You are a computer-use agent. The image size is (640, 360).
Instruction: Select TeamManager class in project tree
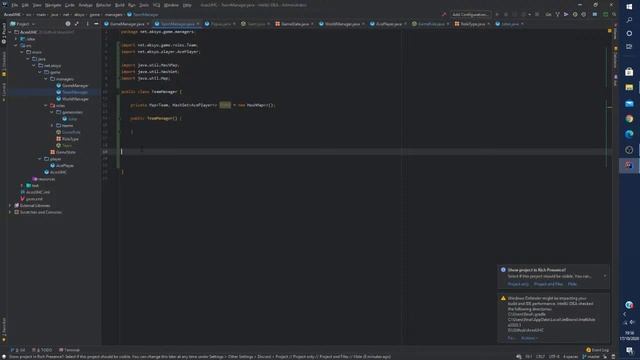tap(72, 92)
